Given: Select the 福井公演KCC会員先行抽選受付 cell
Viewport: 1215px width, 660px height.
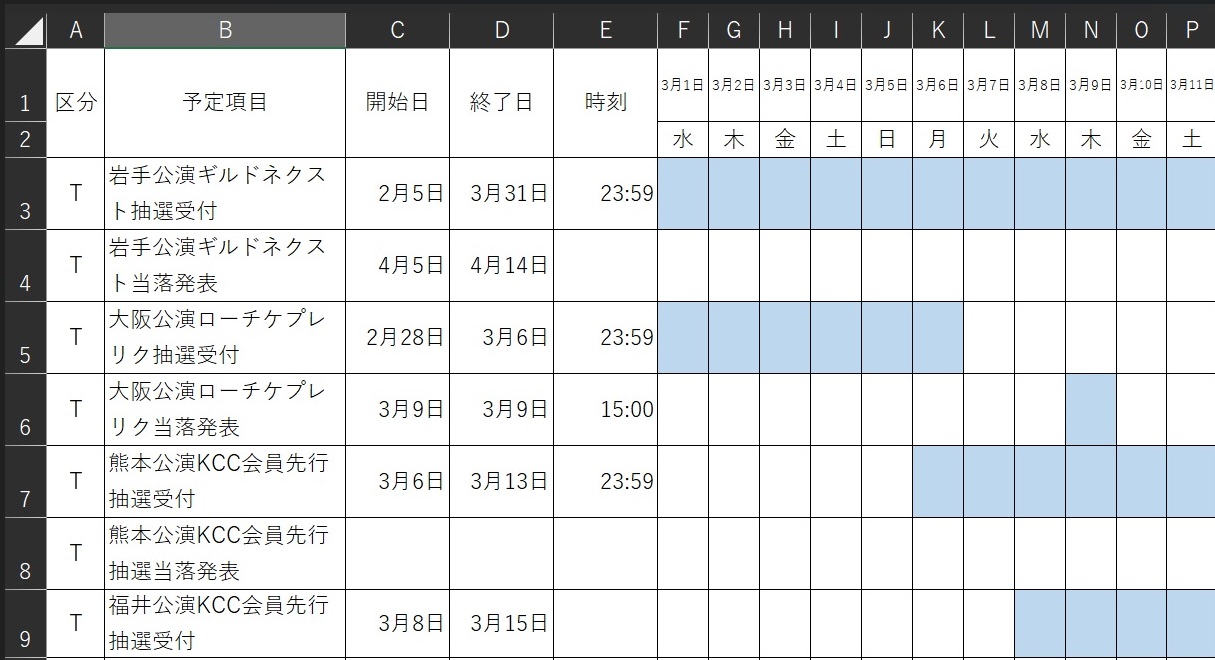Looking at the screenshot, I should point(225,623).
